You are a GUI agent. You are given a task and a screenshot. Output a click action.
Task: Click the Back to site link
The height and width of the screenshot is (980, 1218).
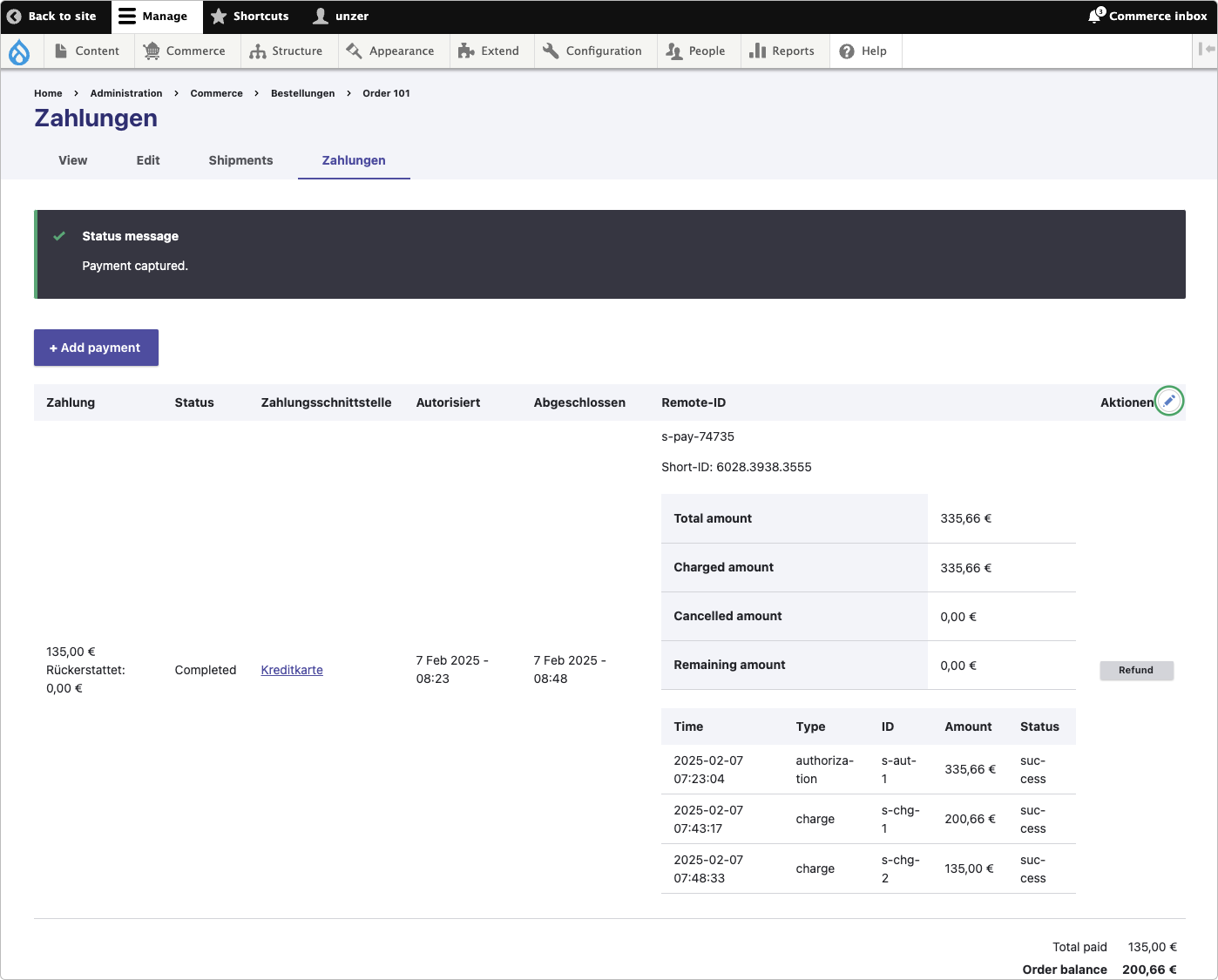click(56, 17)
